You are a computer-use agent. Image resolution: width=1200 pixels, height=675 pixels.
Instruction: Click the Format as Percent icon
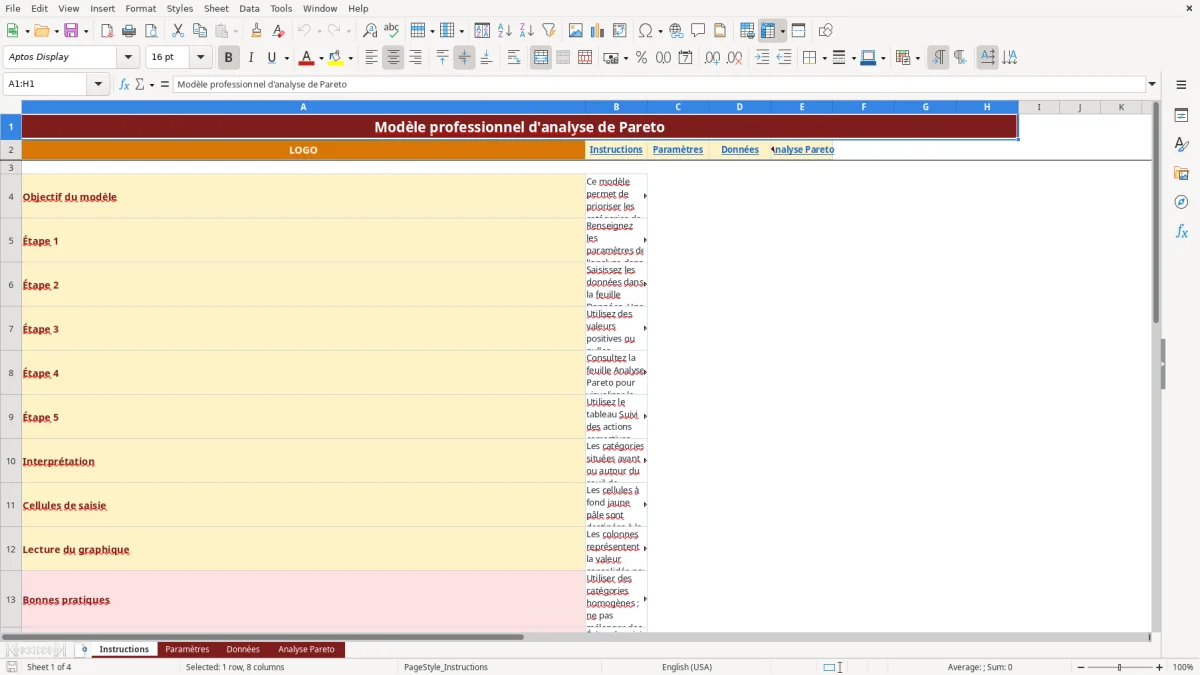(642, 58)
